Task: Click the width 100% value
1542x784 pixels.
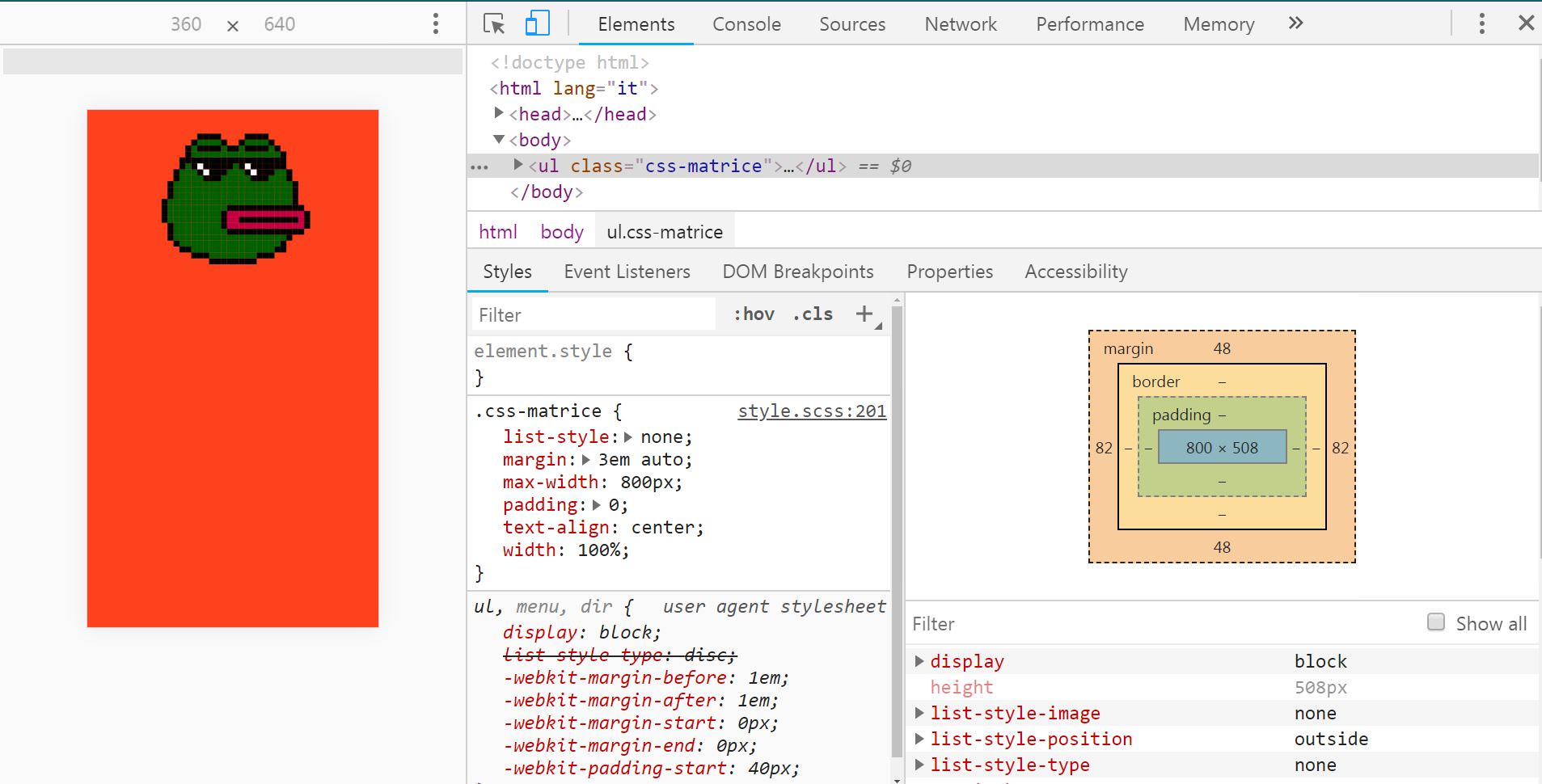Action: tap(598, 550)
